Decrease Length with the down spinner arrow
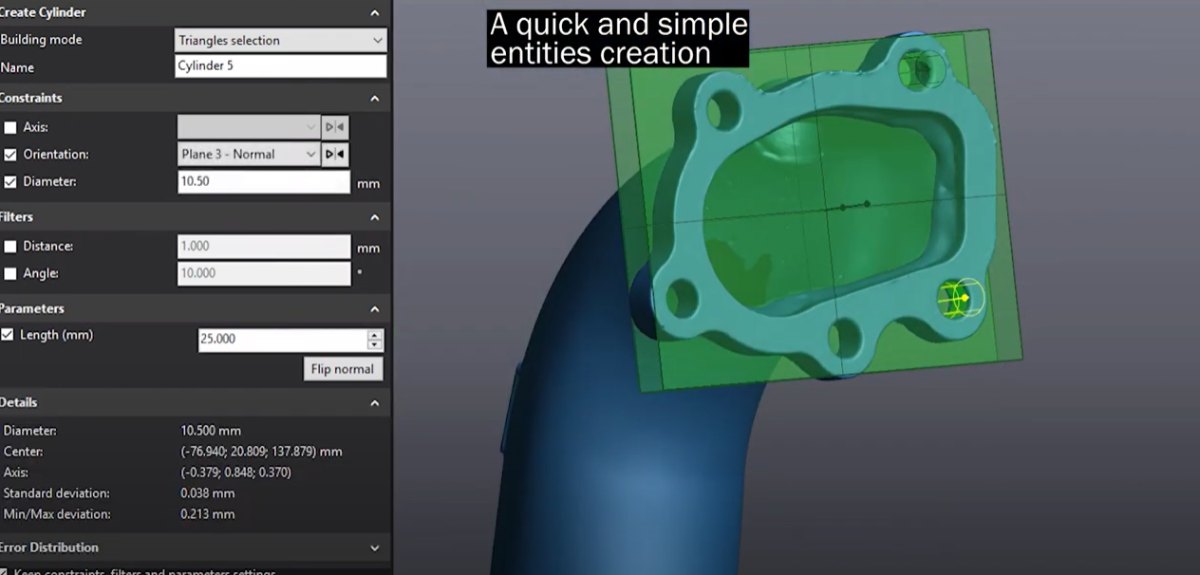Image resolution: width=1200 pixels, height=575 pixels. 375,344
